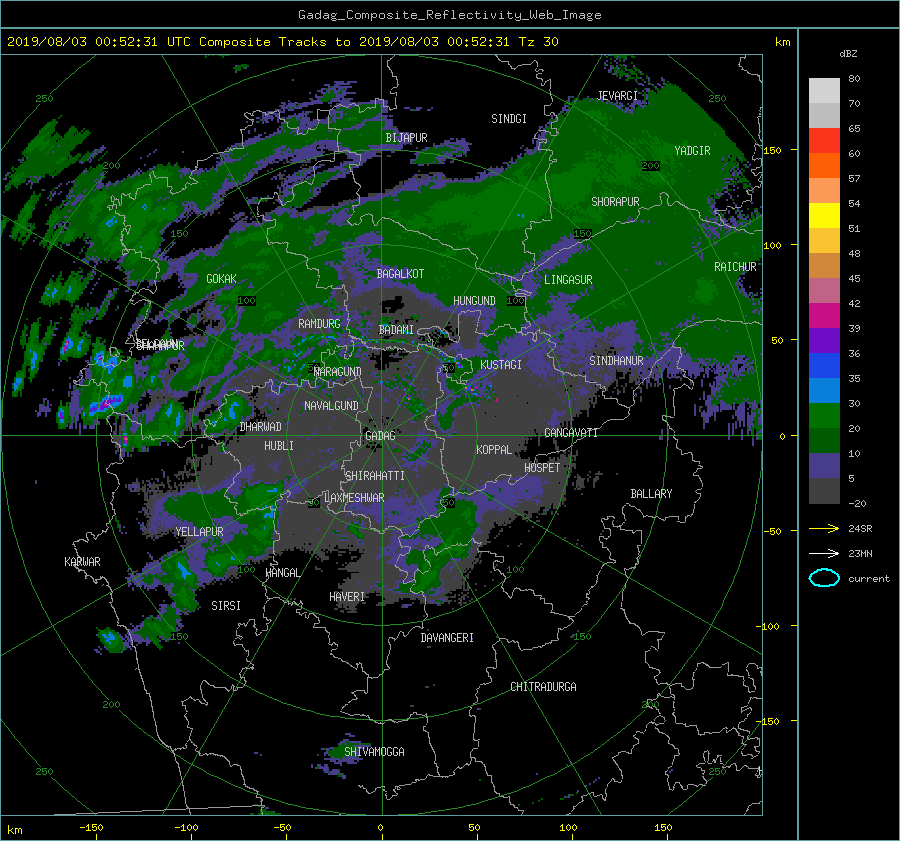Click the LAXMESHWAR city label

[354, 498]
